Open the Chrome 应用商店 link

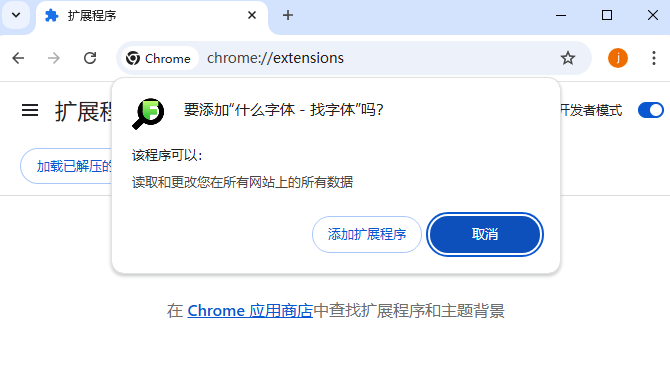(250, 310)
